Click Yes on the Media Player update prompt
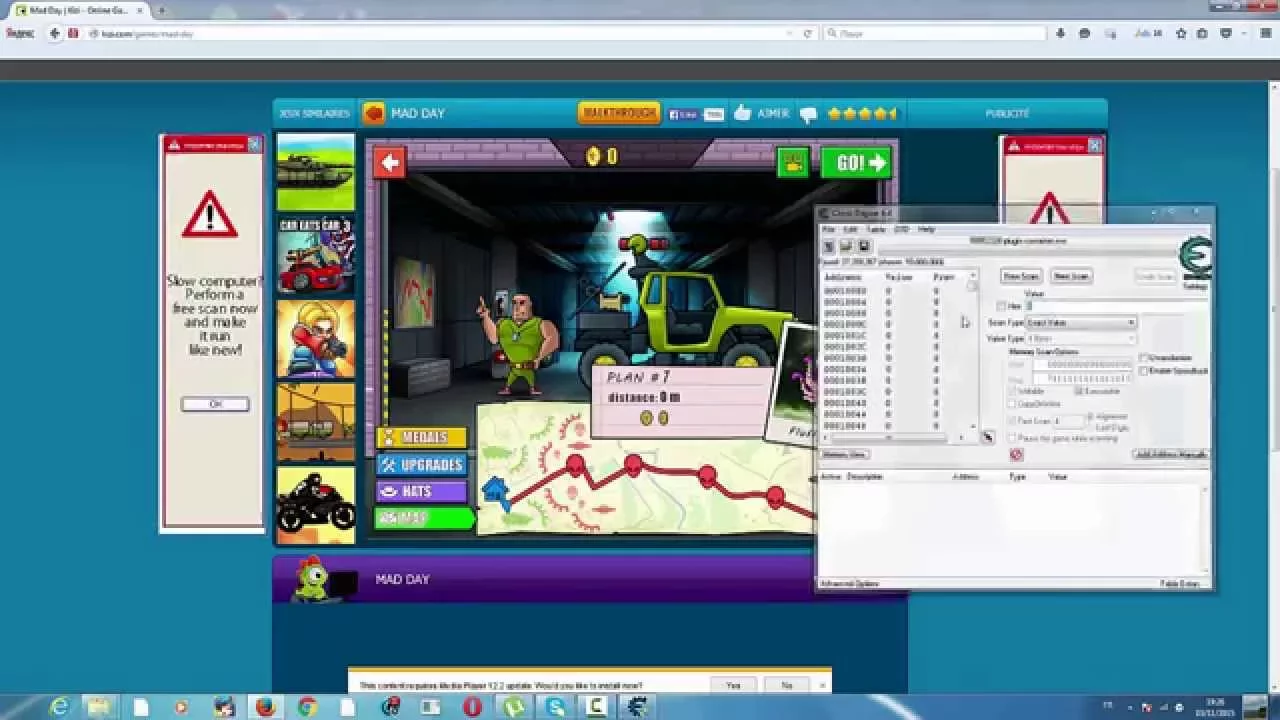1280x720 pixels. (733, 685)
